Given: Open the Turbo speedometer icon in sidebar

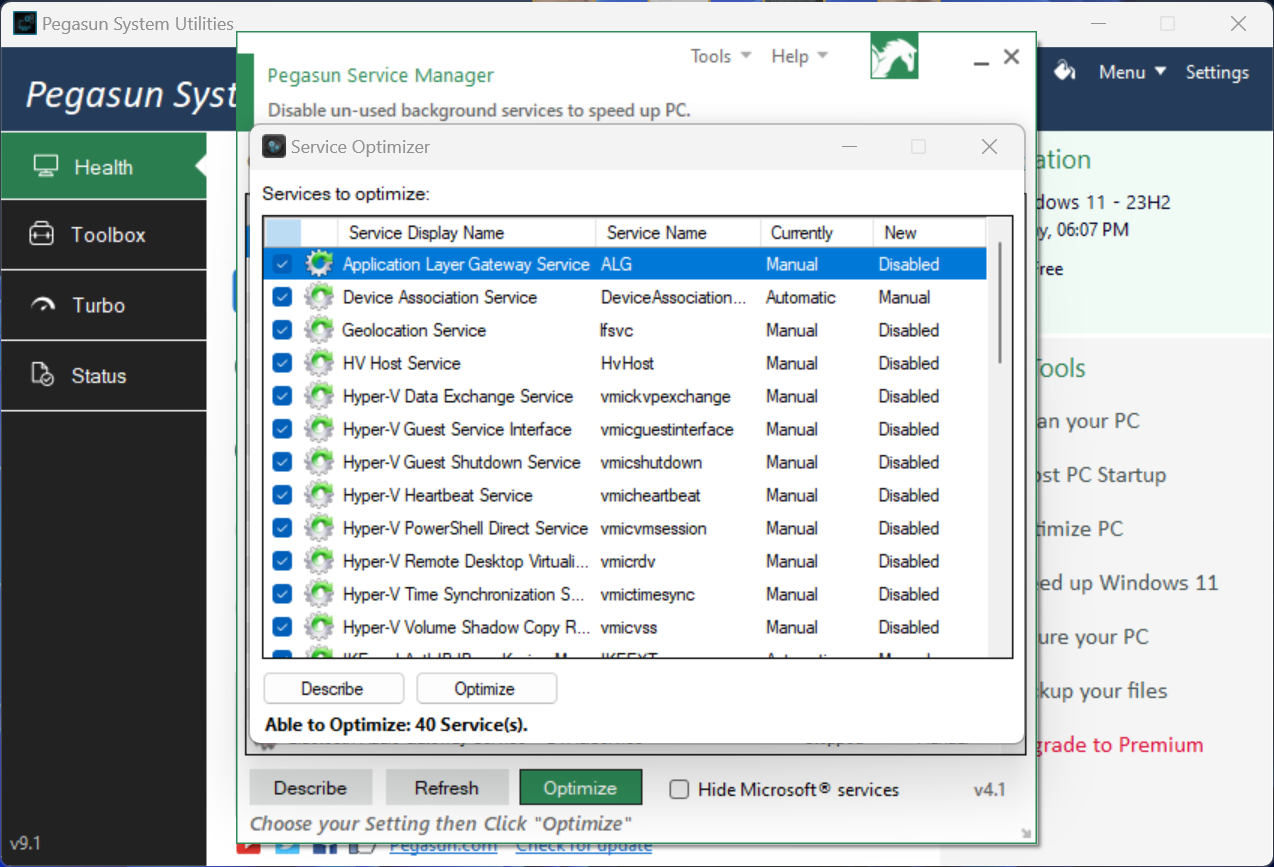Looking at the screenshot, I should pos(43,305).
